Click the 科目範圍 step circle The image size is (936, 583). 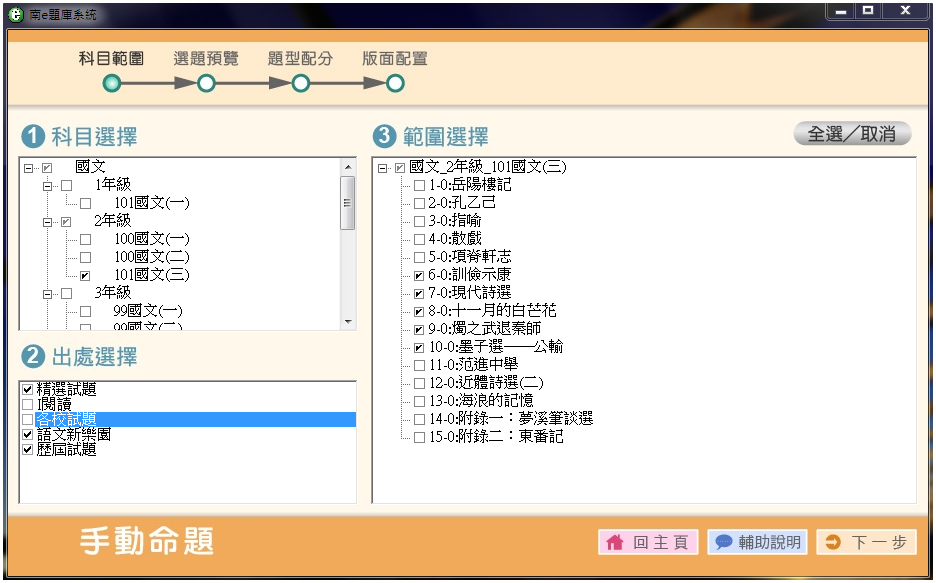(112, 84)
